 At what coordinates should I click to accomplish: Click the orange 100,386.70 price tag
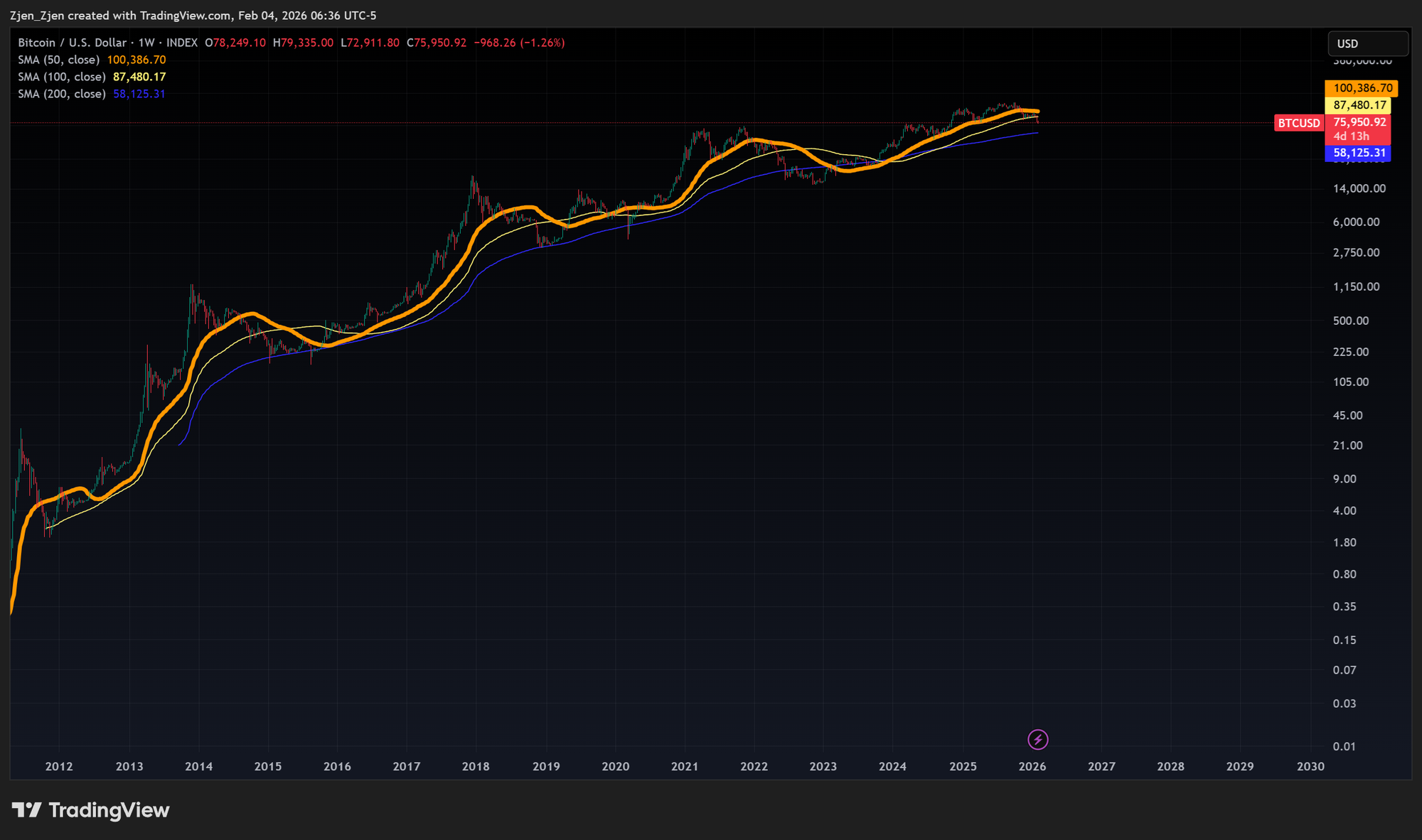pyautogui.click(x=1362, y=88)
